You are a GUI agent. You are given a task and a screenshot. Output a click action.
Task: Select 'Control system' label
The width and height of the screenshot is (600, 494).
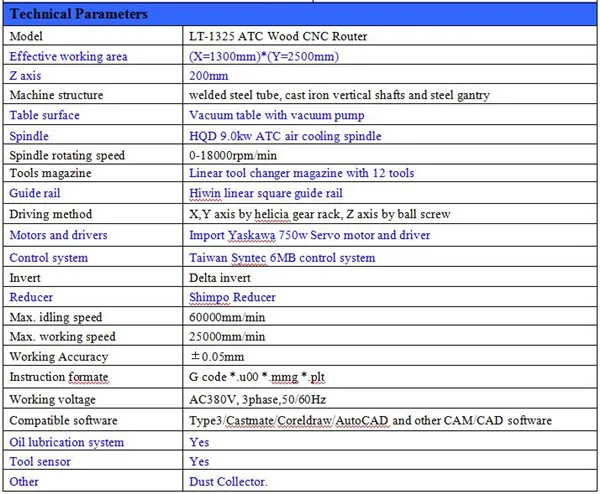[x=49, y=258]
